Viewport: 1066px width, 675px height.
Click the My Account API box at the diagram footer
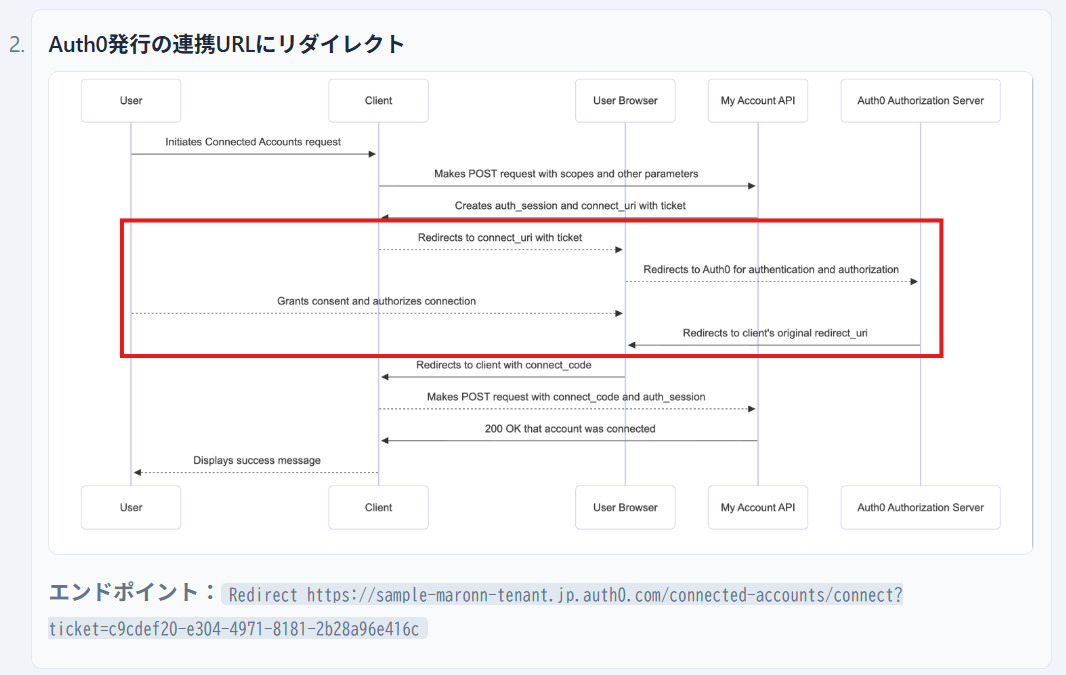click(757, 507)
